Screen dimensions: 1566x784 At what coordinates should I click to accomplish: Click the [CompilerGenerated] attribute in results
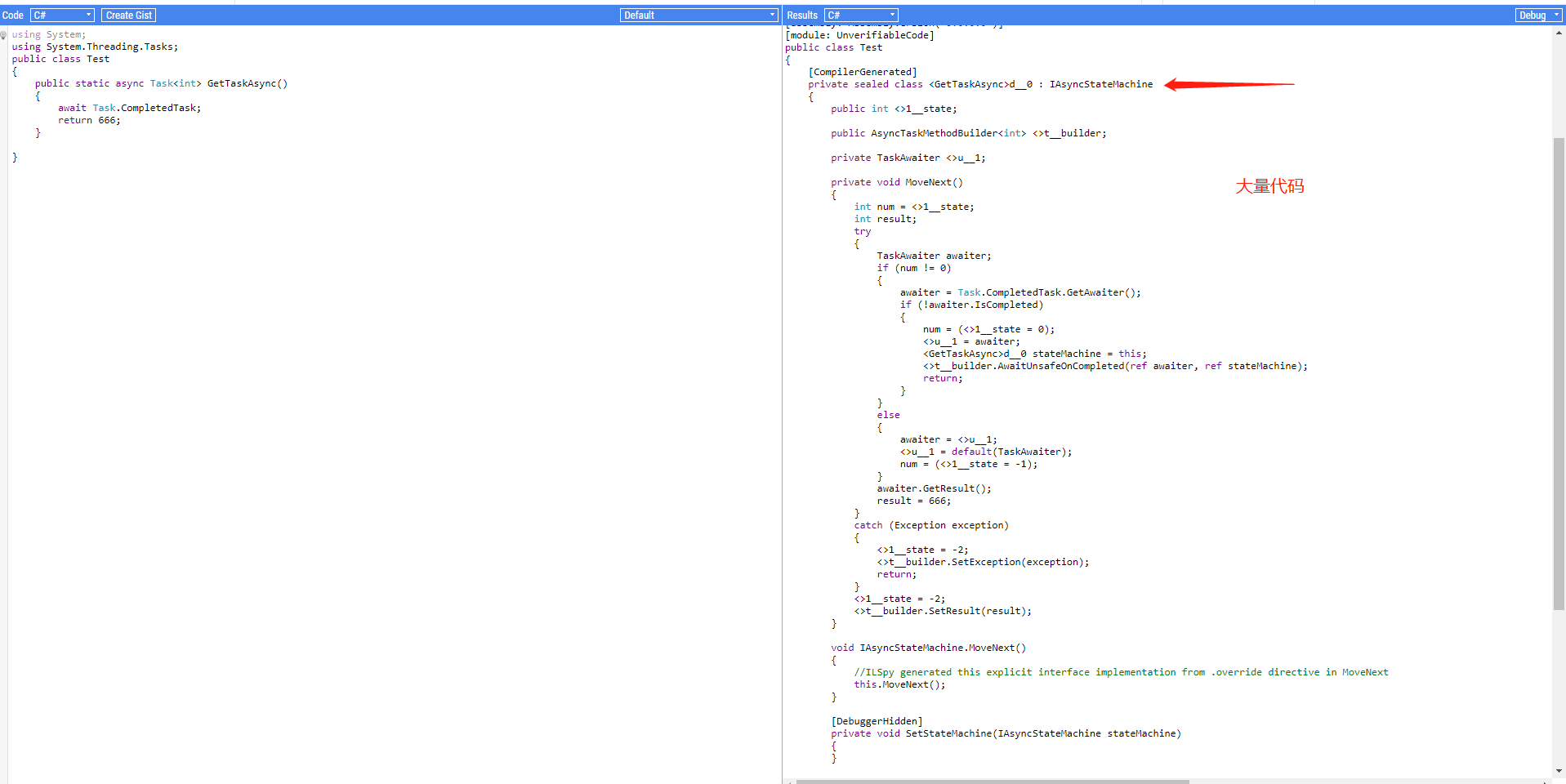tap(863, 72)
